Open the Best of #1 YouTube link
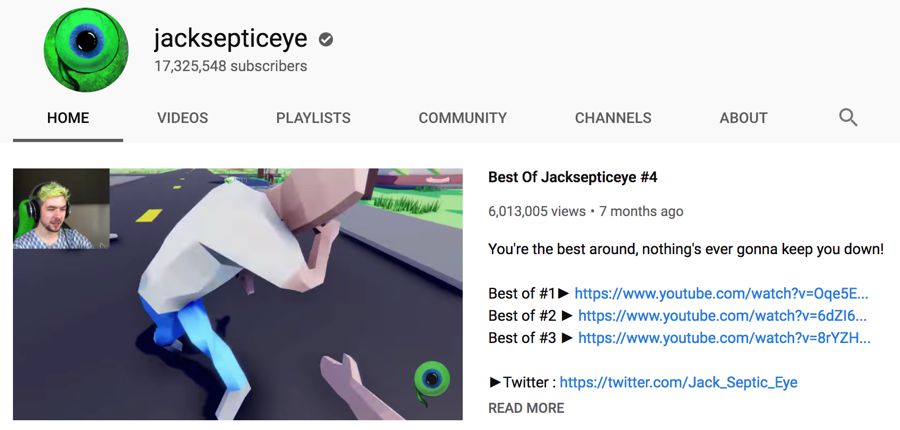 721,293
